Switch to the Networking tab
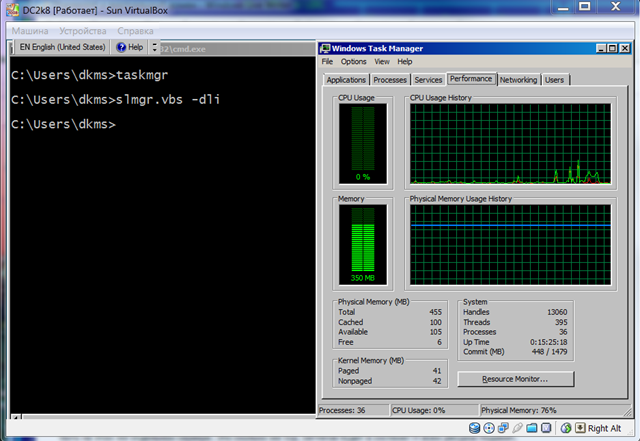Viewport: 640px width, 441px height. (518, 80)
